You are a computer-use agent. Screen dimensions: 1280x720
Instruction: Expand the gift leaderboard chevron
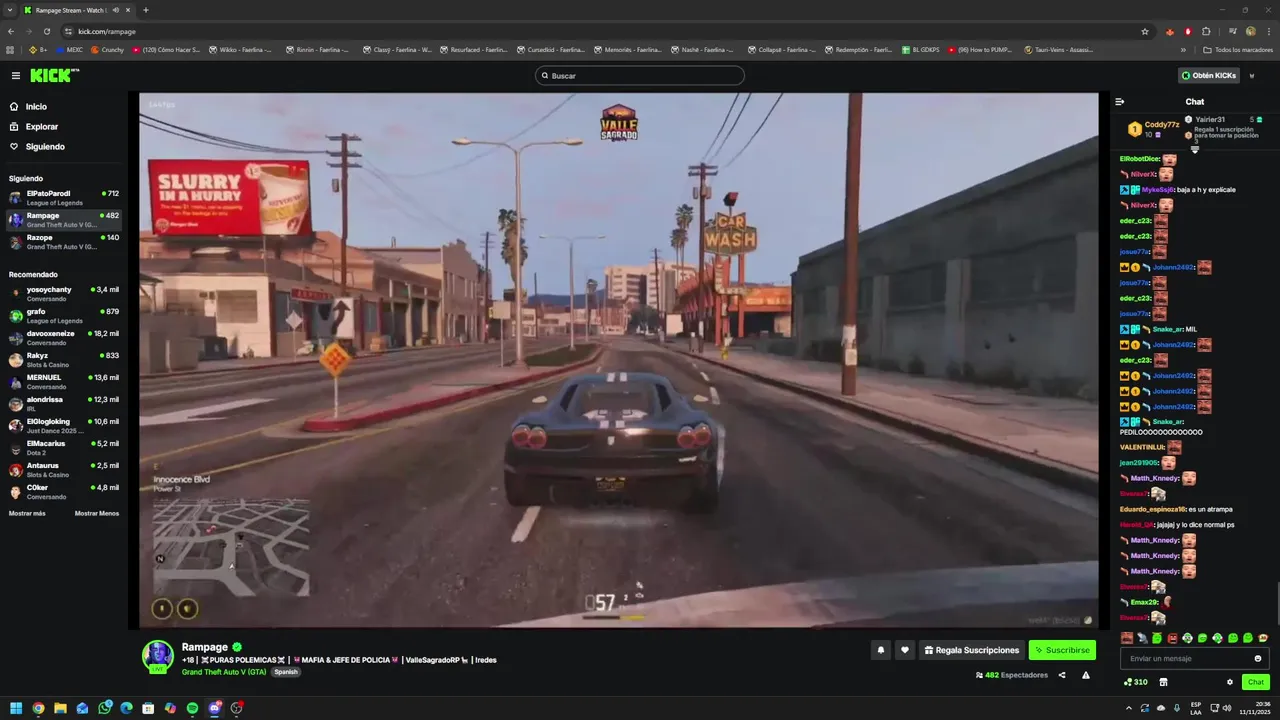tap(1195, 149)
